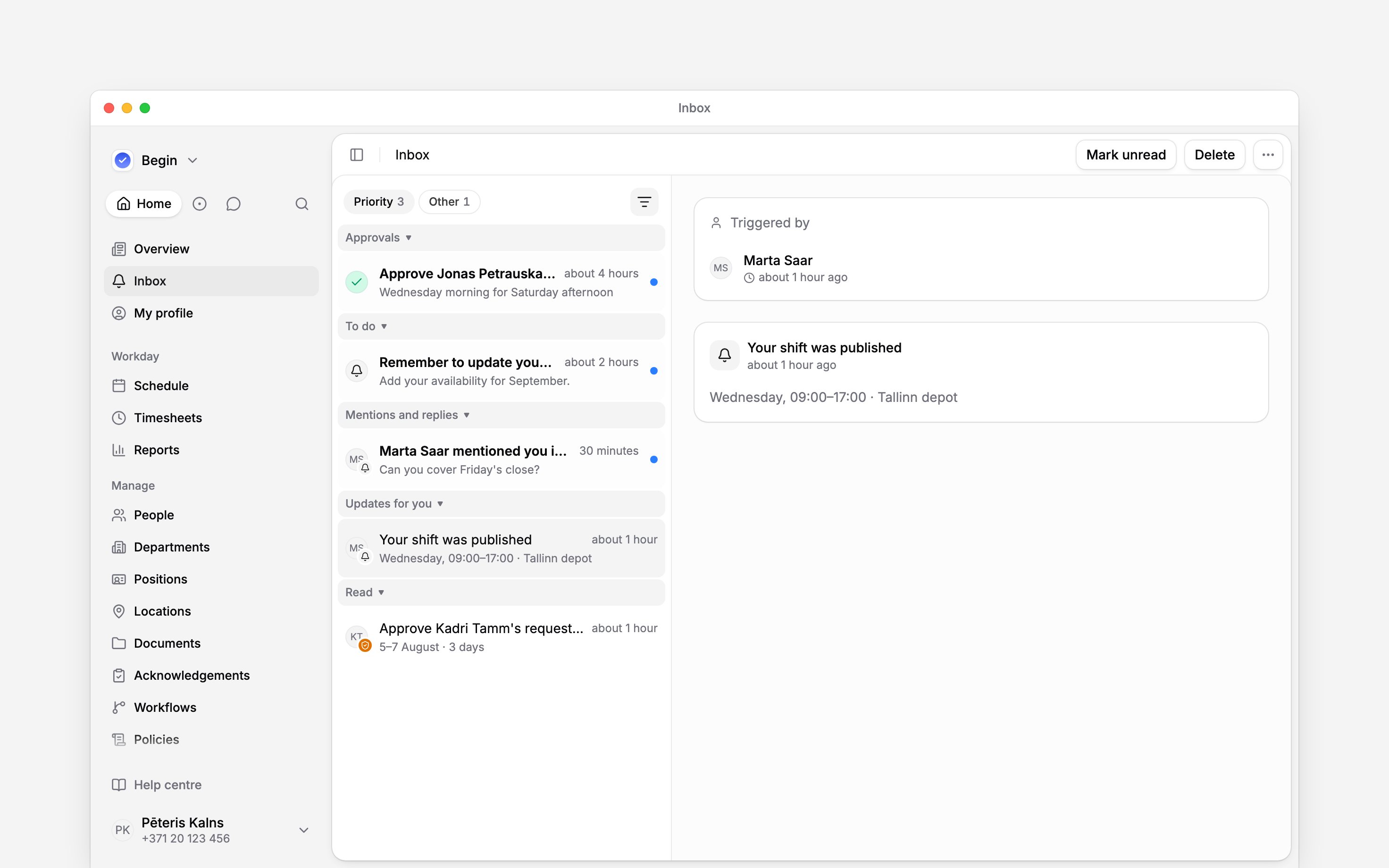Open Remember to update notification

tap(501, 371)
